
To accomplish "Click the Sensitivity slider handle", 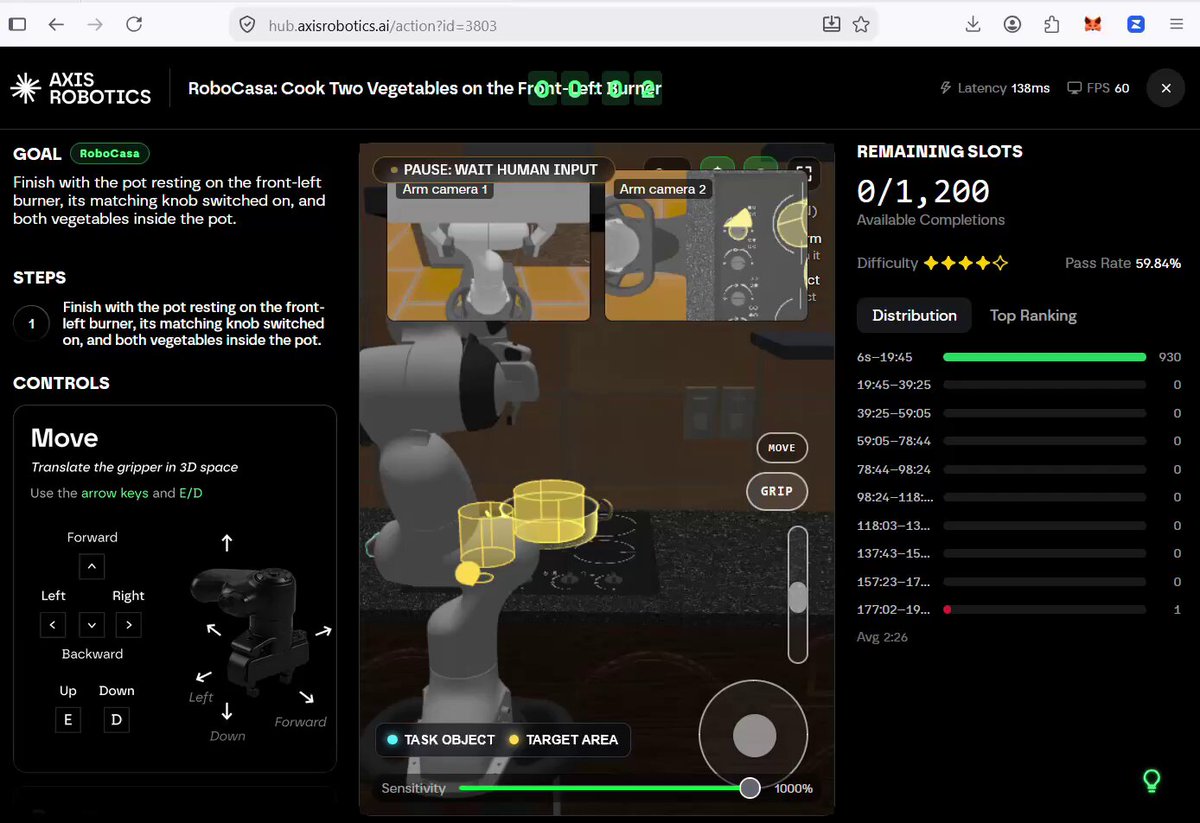I will click(x=750, y=788).
